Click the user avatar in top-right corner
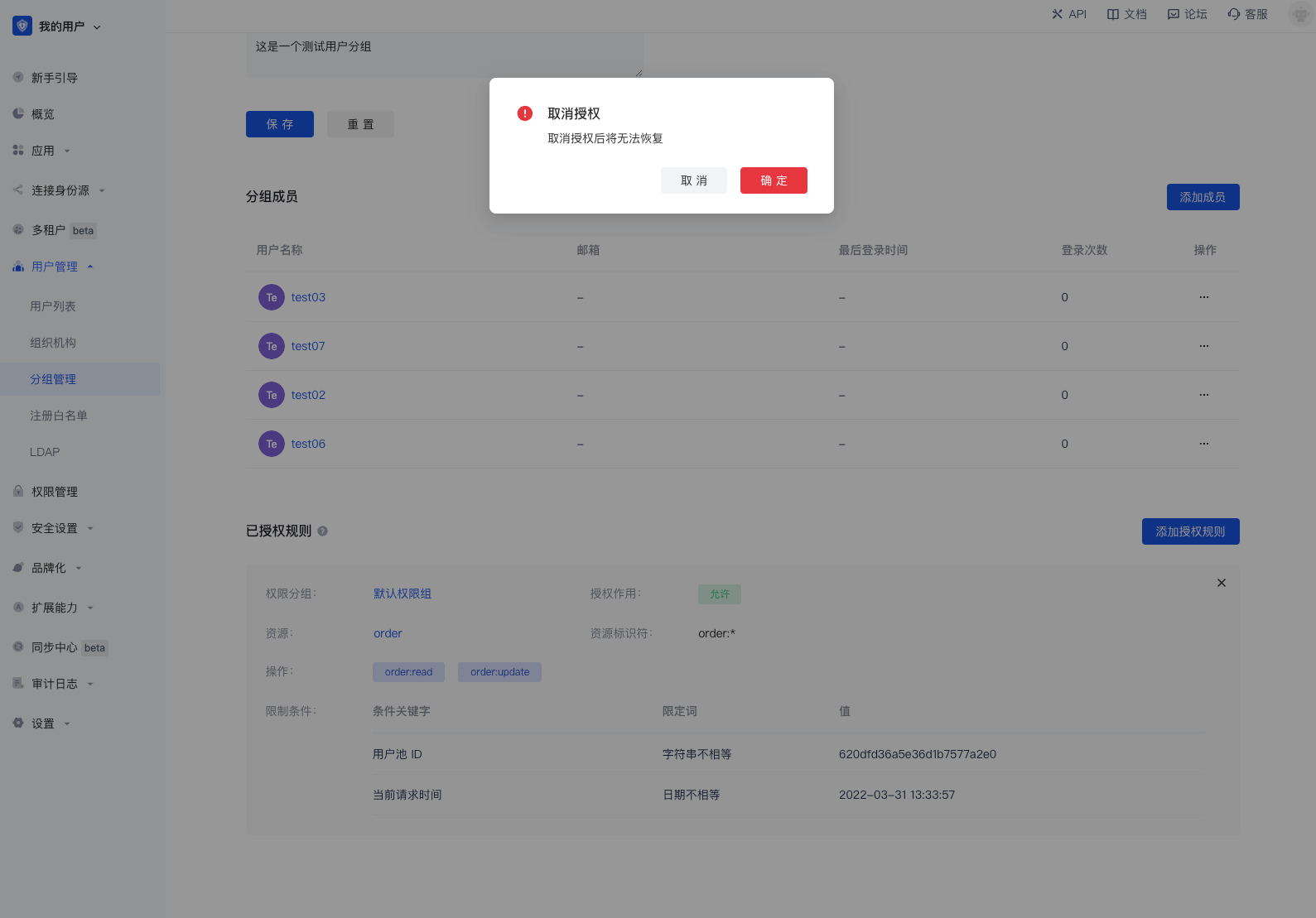 [x=1300, y=14]
